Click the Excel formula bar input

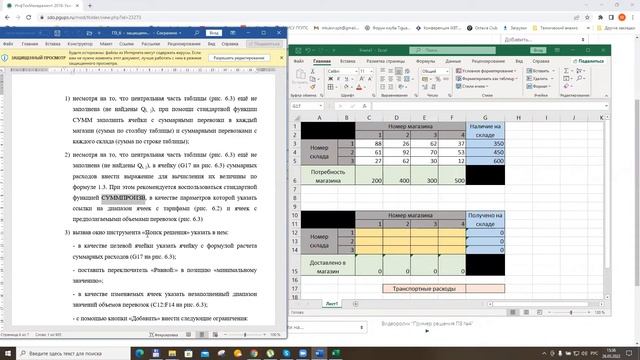click(x=487, y=106)
